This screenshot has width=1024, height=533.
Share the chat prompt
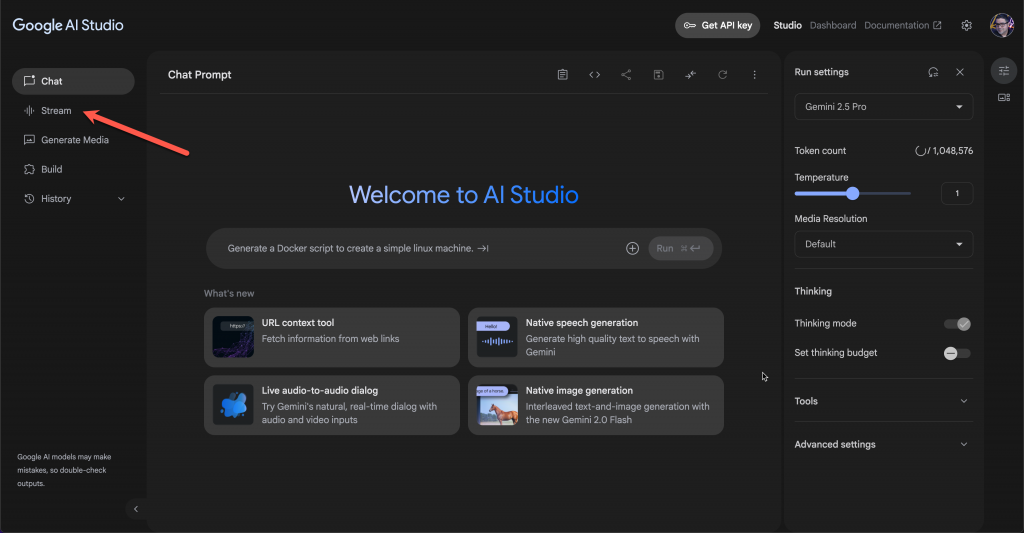point(626,75)
